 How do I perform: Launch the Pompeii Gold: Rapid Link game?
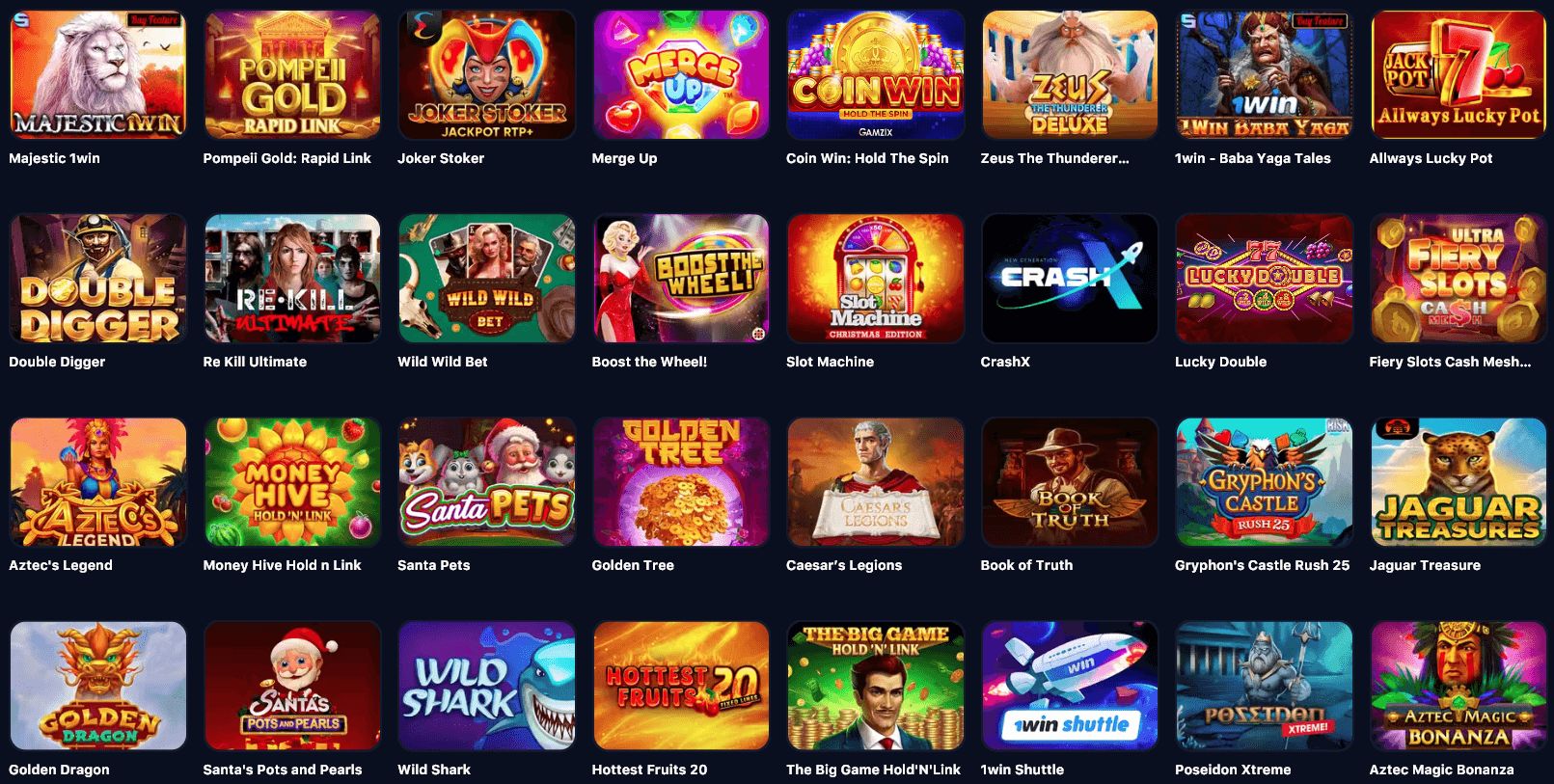pos(292,74)
